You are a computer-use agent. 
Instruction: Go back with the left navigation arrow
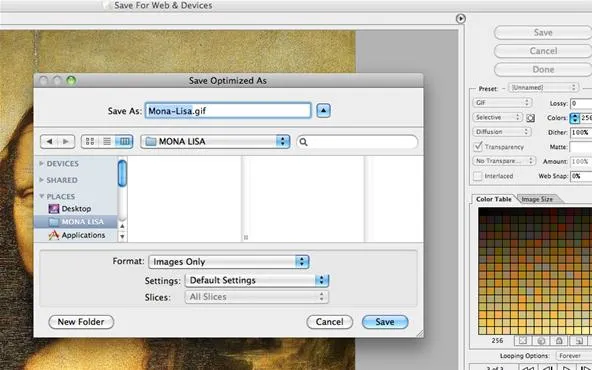(x=49, y=142)
